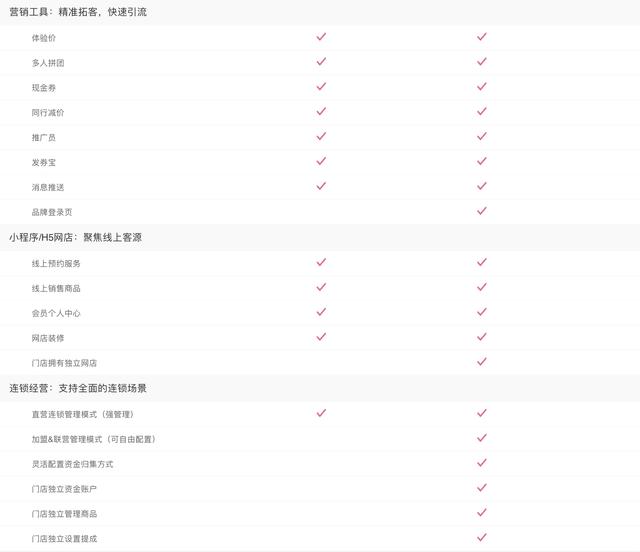Screen dimensions: 640x552
Task: Click the 加盟&联营管理模式 row label
Action: pos(93,439)
